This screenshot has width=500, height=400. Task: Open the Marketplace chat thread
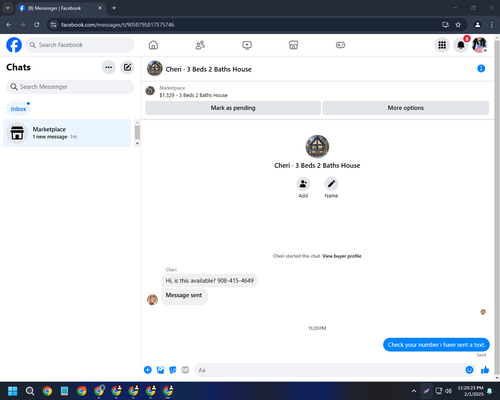click(67, 133)
